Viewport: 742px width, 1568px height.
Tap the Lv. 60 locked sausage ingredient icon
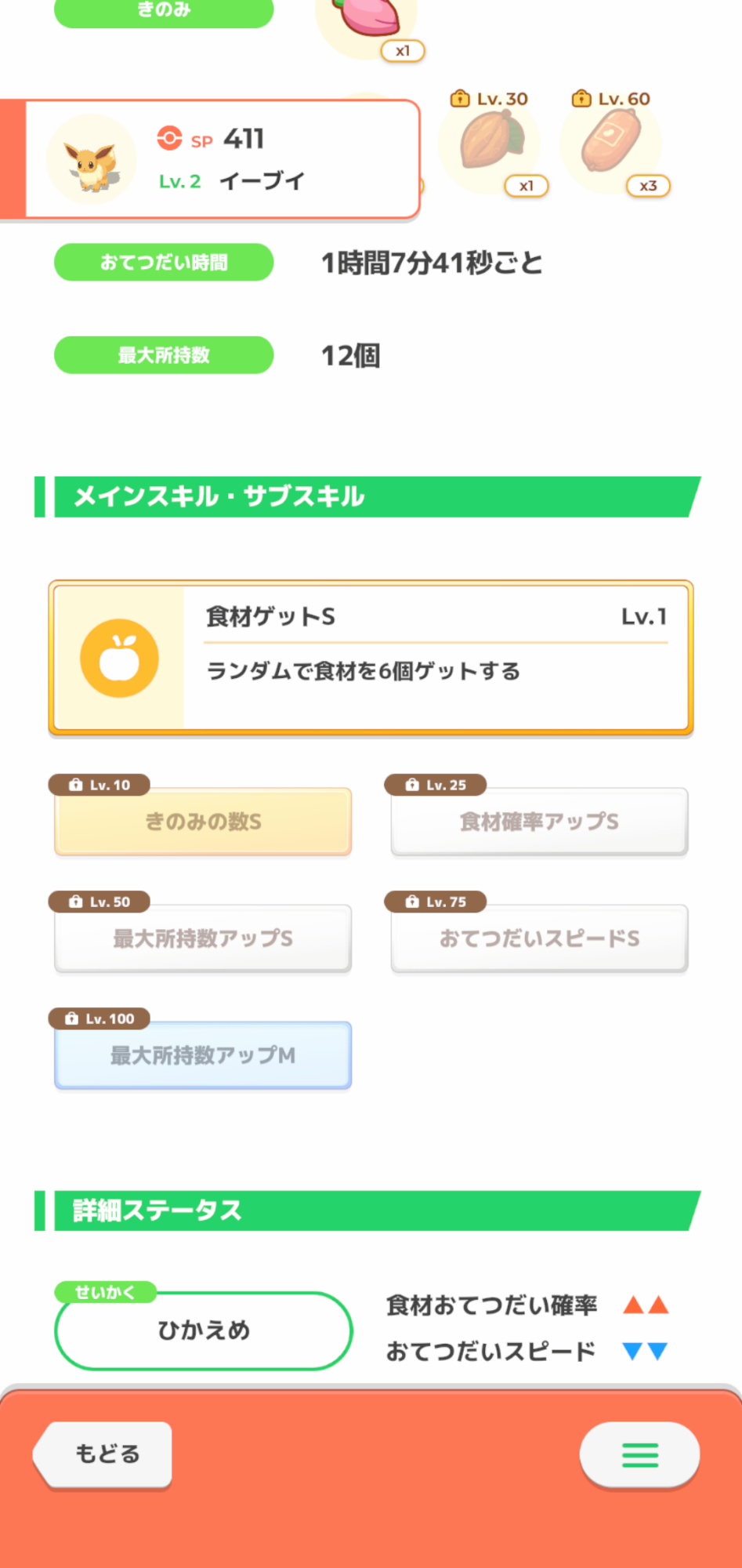(612, 142)
